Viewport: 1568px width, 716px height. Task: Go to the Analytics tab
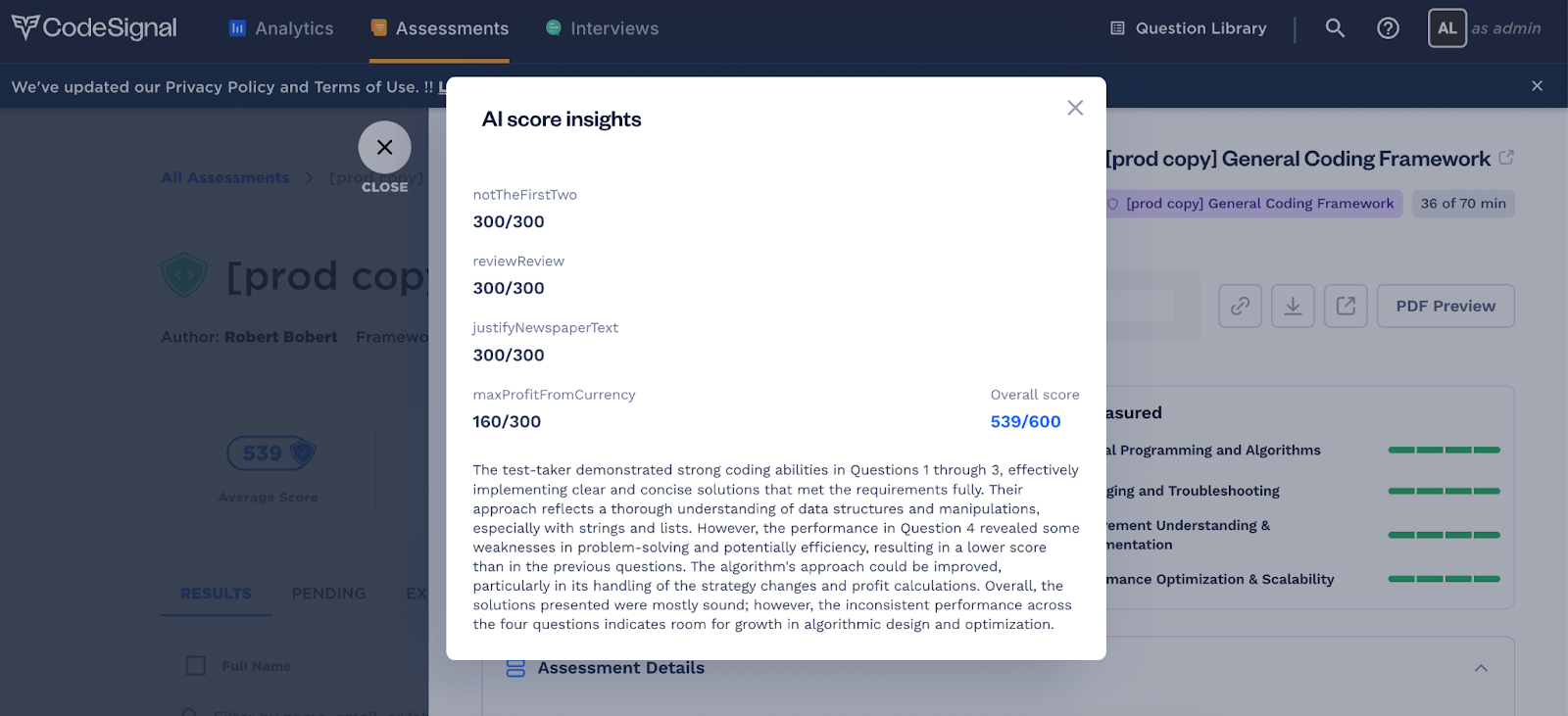coord(281,28)
